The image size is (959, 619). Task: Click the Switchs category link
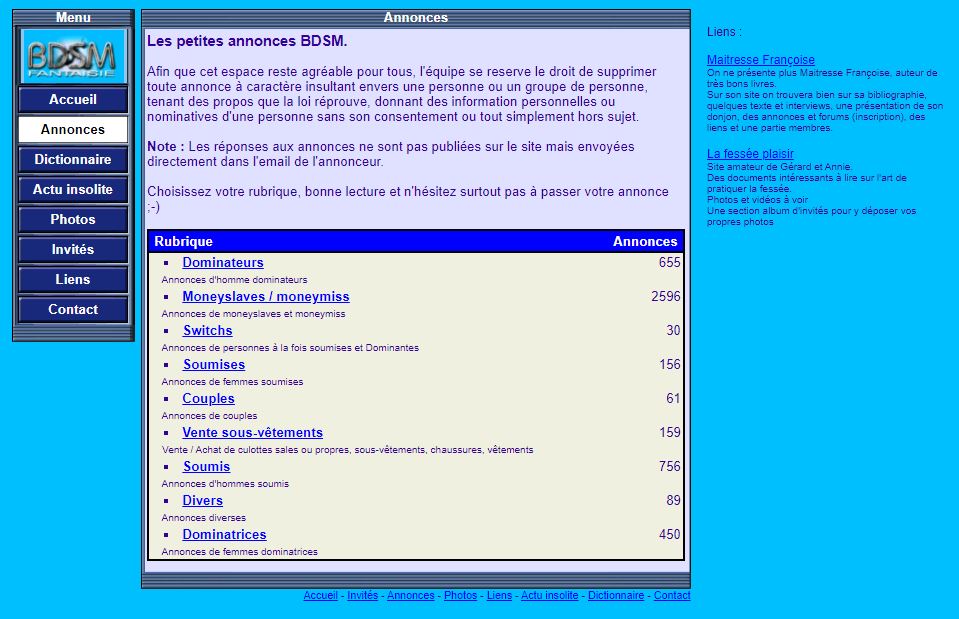coord(207,331)
